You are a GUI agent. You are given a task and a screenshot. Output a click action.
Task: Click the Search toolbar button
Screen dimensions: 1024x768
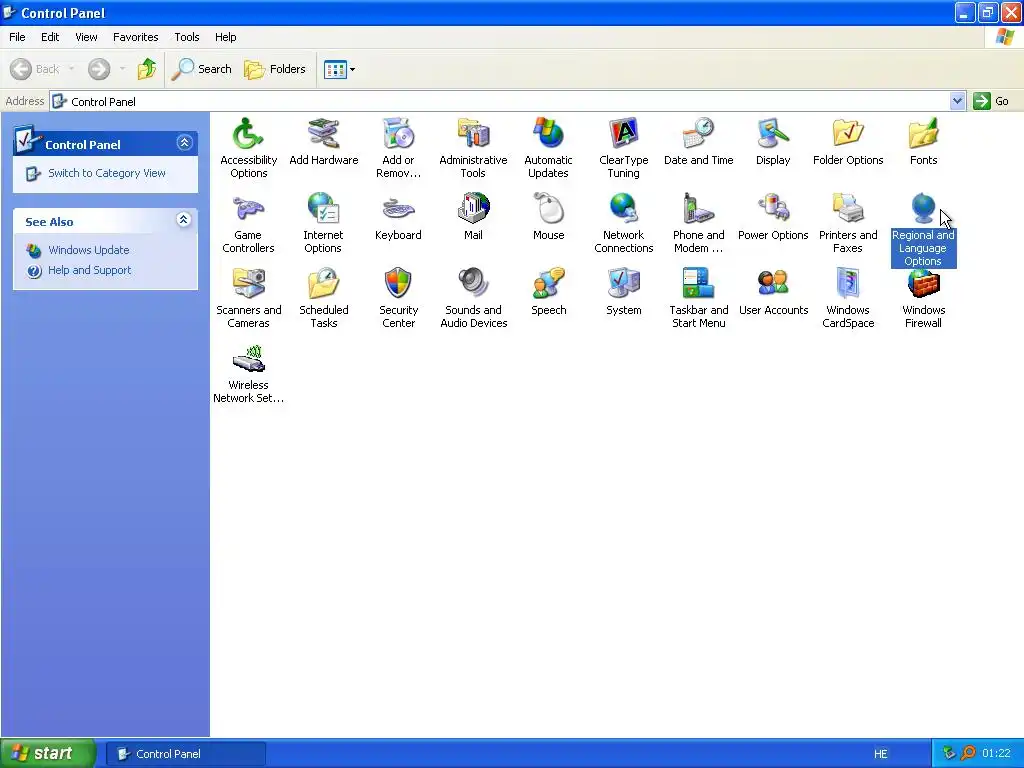point(202,69)
